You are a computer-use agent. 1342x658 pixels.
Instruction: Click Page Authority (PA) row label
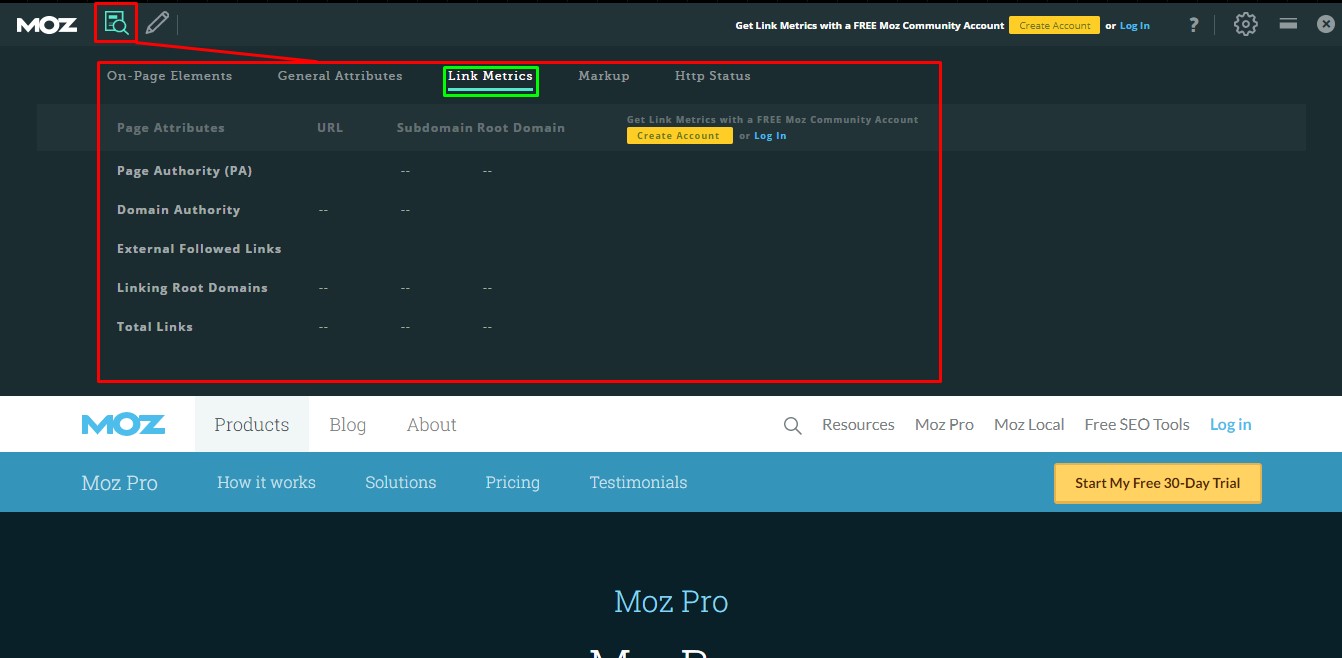tap(184, 171)
